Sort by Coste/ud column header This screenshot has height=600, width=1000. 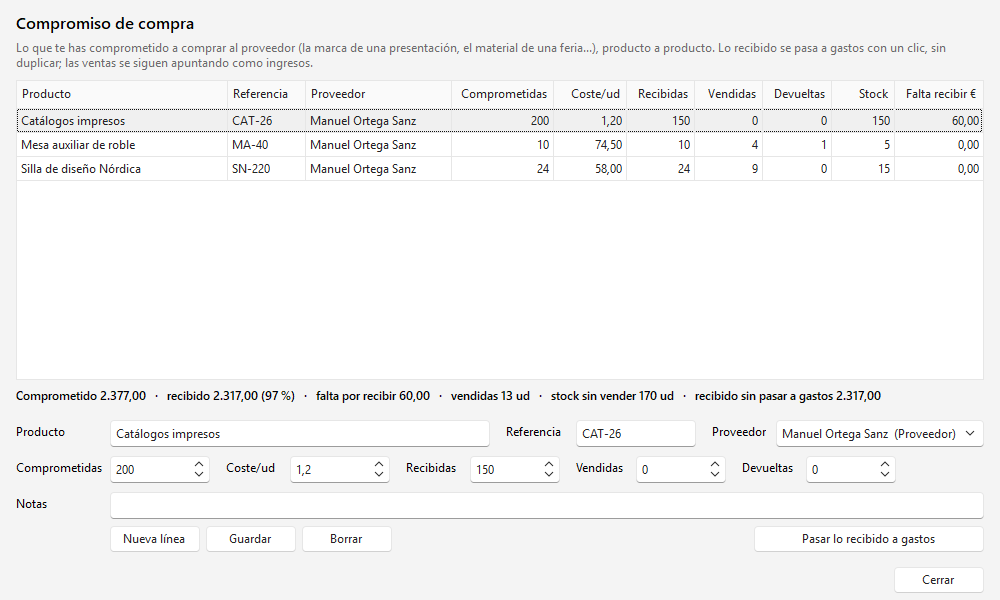(590, 94)
